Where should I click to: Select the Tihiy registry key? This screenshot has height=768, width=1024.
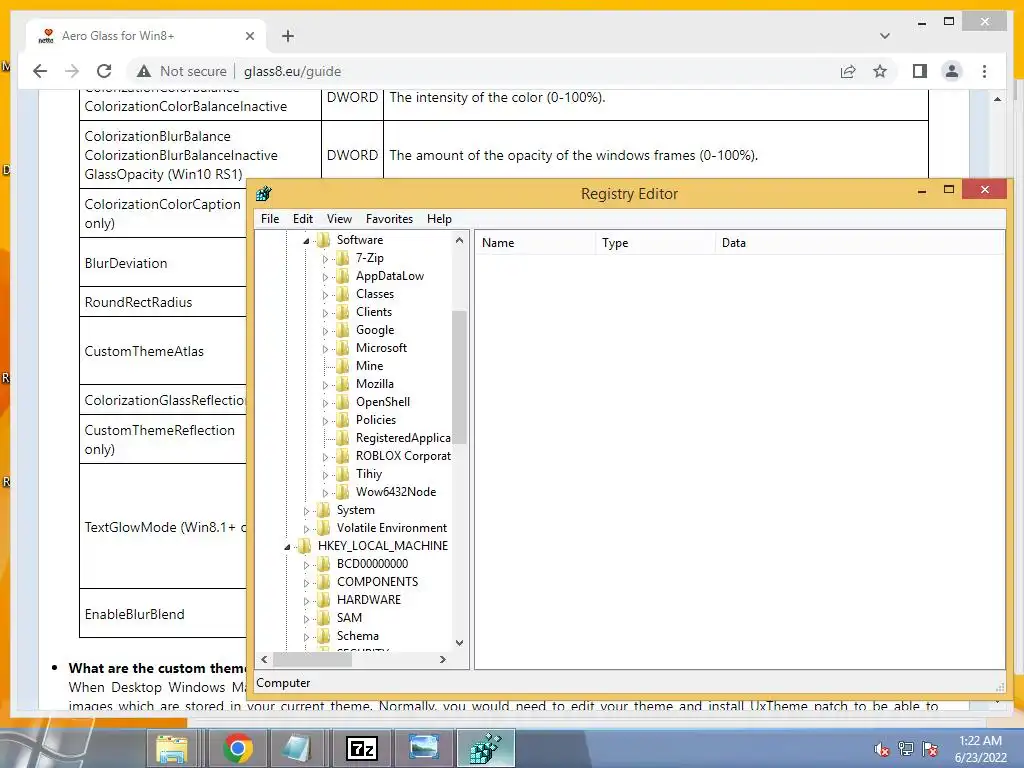[369, 474]
